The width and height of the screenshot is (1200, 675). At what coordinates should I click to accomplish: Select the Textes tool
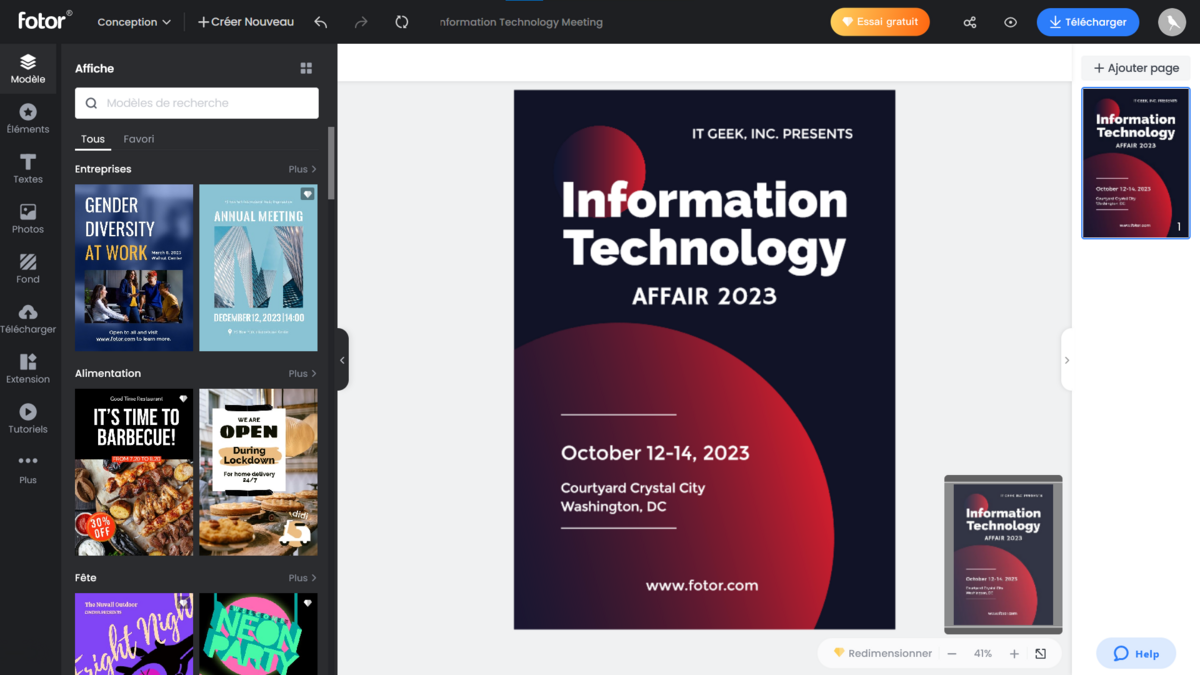point(28,169)
